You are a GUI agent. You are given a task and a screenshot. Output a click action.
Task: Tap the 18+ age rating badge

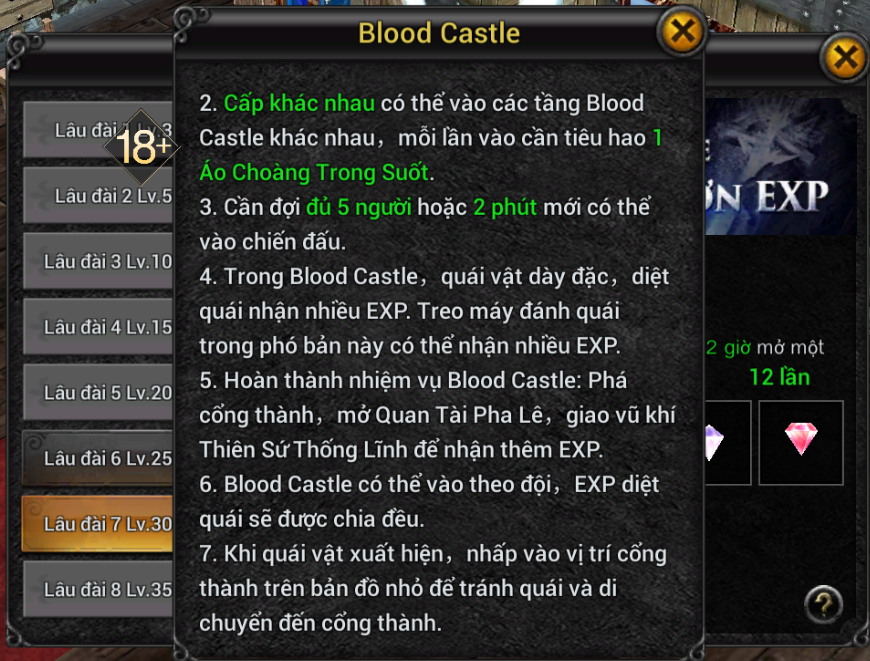pyautogui.click(x=141, y=148)
